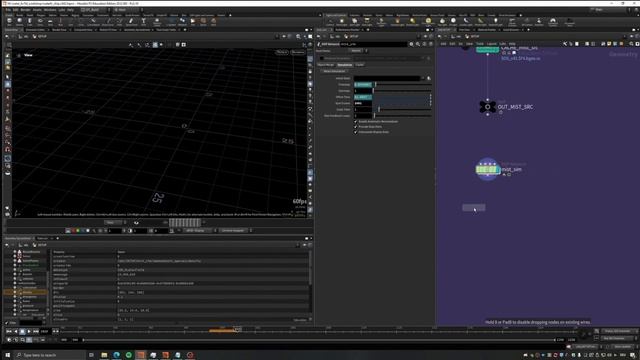Open Task View on taskbar
The height and width of the screenshot is (360, 640).
[x=91, y=355]
